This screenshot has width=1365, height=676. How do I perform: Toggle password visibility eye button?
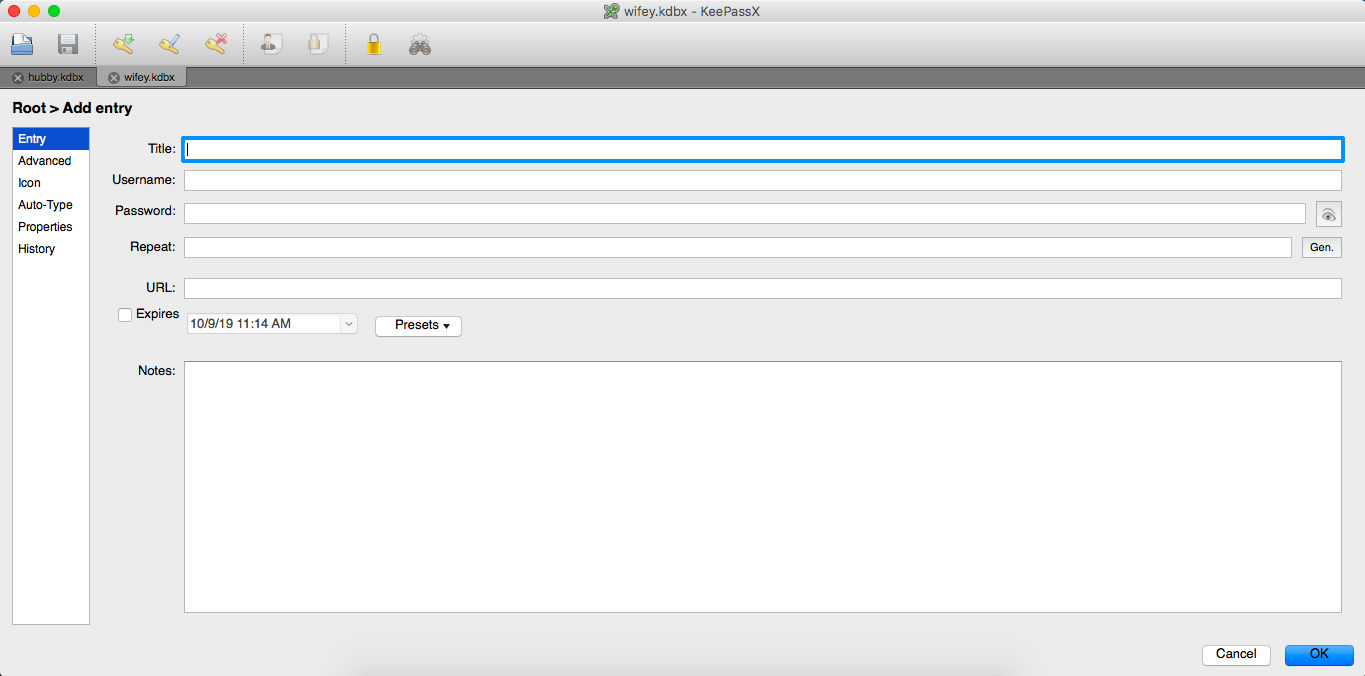(x=1328, y=214)
